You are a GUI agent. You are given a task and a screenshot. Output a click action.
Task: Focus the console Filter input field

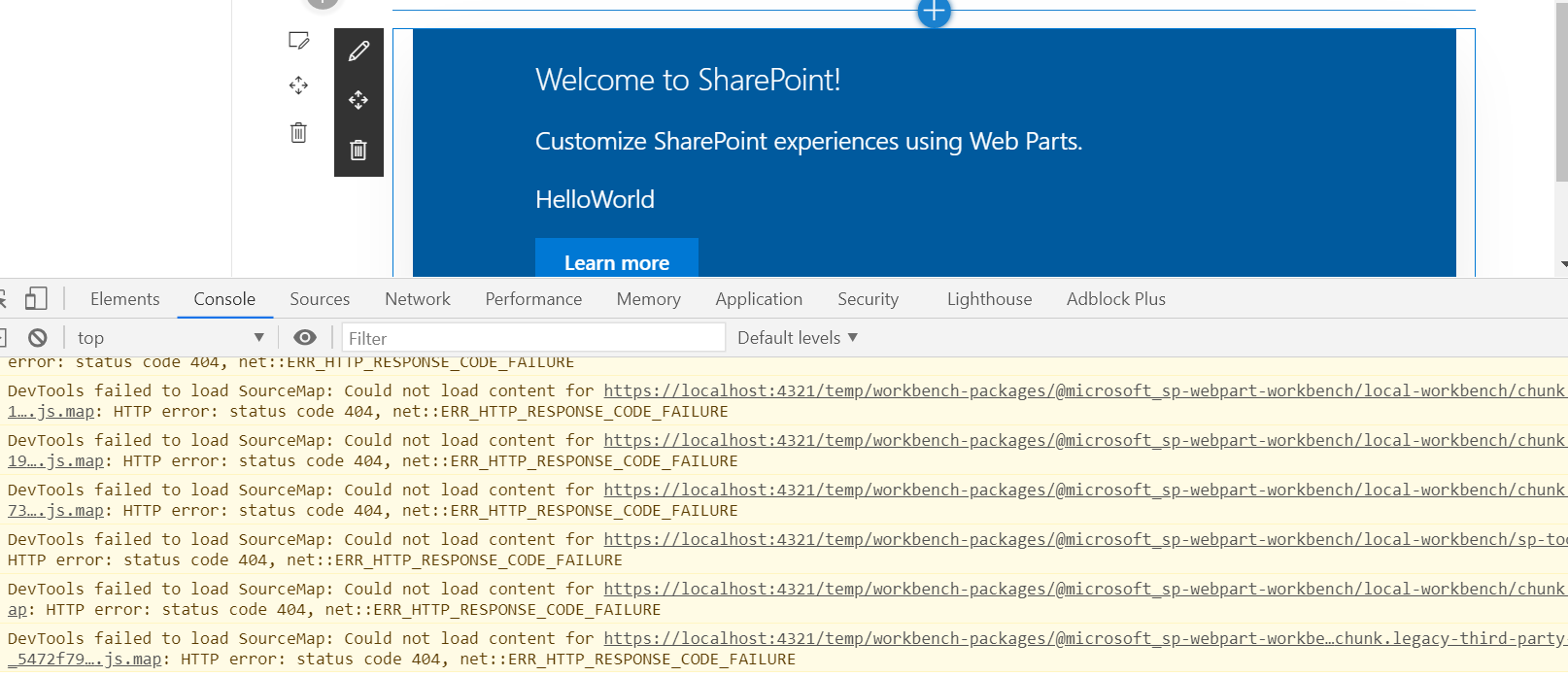coord(533,338)
